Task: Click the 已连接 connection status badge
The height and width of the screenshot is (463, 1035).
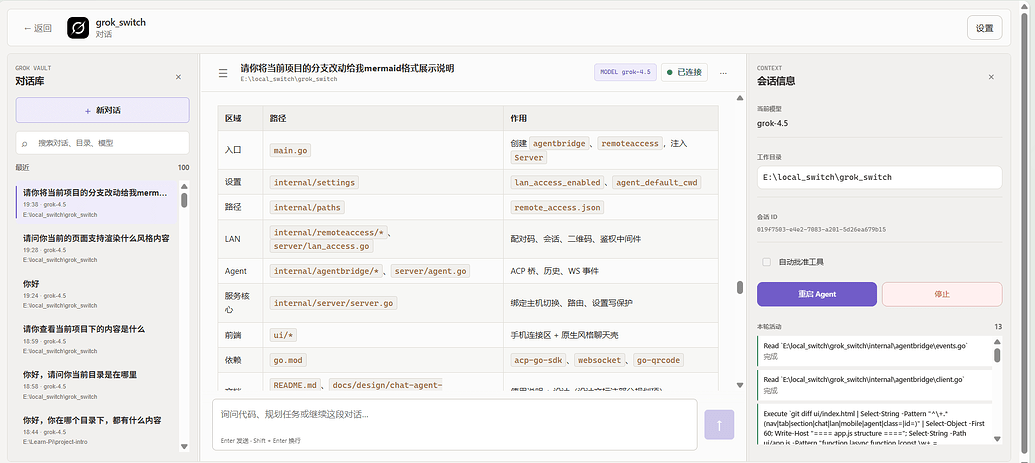Action: (x=684, y=72)
